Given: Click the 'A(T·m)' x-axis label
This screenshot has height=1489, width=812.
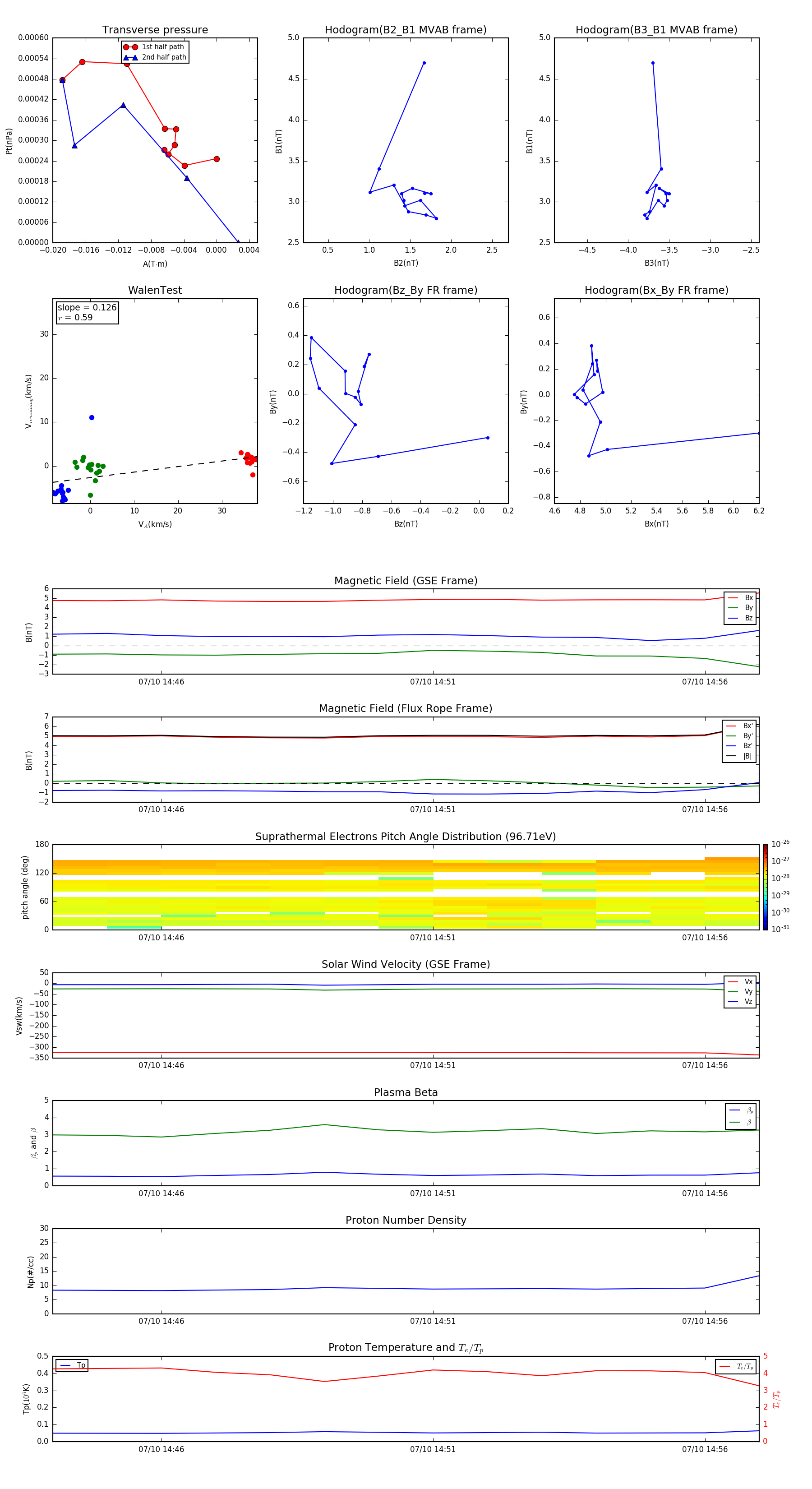Looking at the screenshot, I should point(155,264).
